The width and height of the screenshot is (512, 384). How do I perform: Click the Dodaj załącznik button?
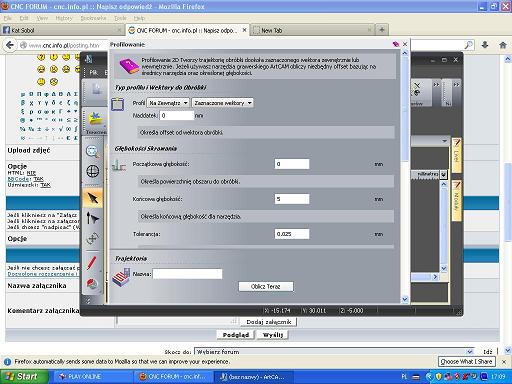coord(268,322)
